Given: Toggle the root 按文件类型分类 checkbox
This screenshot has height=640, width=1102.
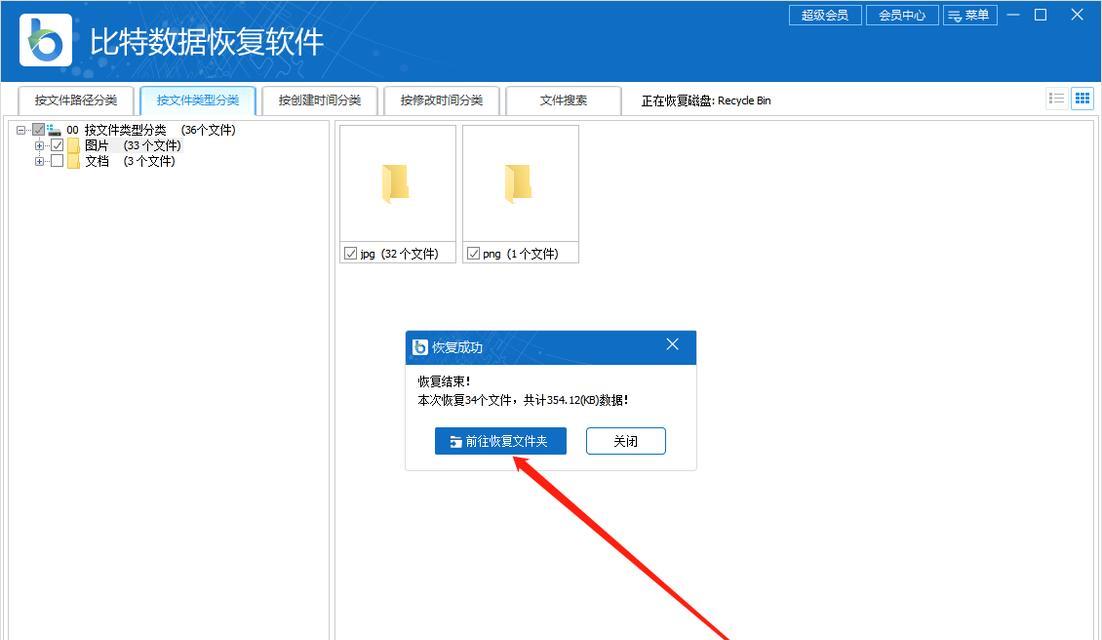Looking at the screenshot, I should click(x=39, y=130).
